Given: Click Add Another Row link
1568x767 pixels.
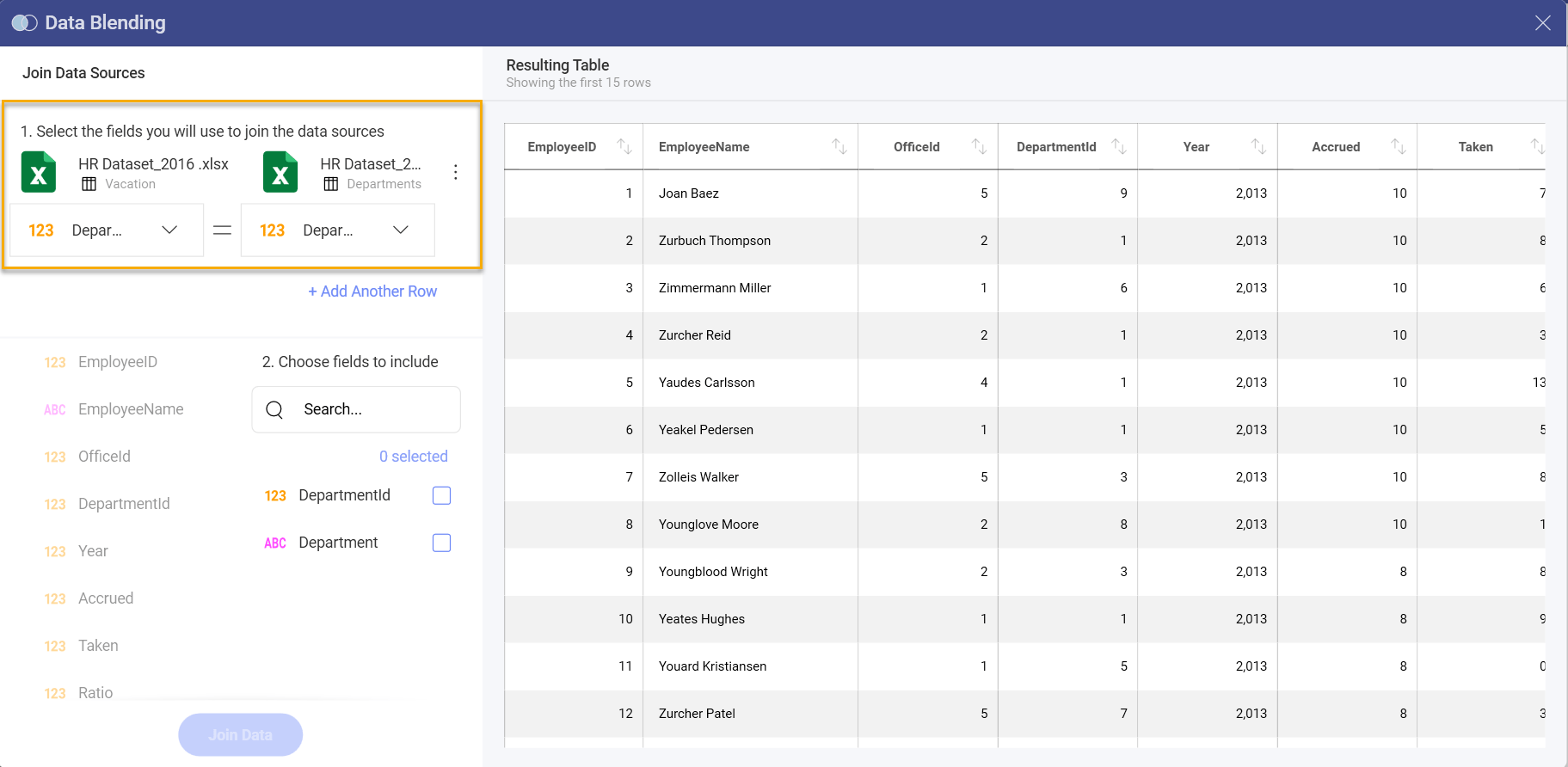Looking at the screenshot, I should (372, 291).
